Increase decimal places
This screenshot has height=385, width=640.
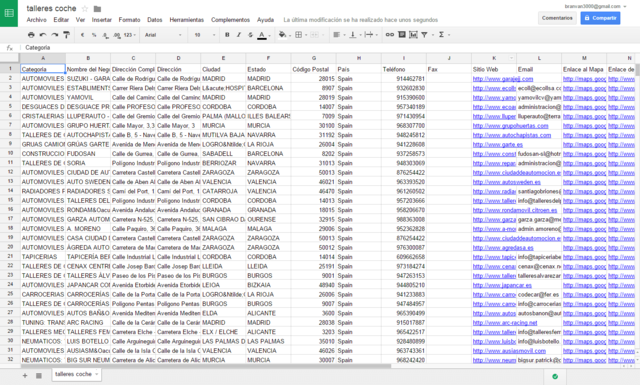pyautogui.click(x=117, y=35)
